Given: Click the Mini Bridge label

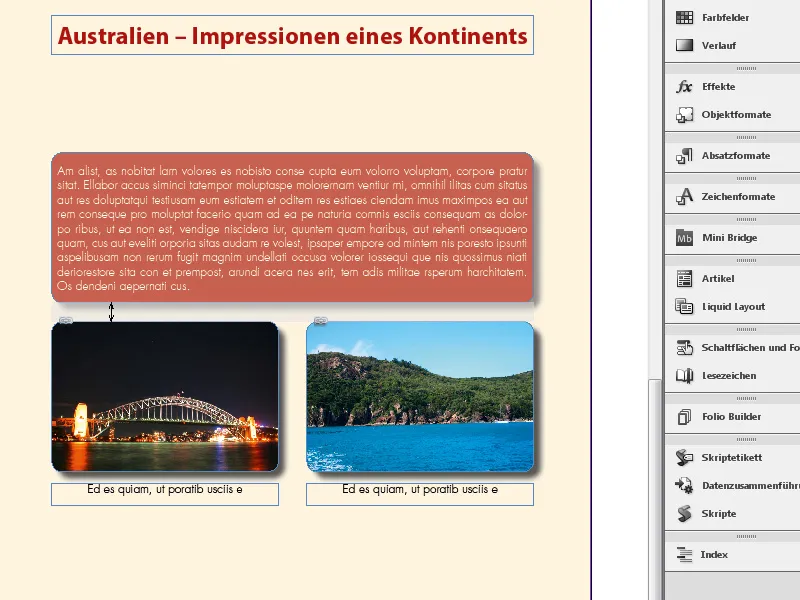Looking at the screenshot, I should point(729,238).
